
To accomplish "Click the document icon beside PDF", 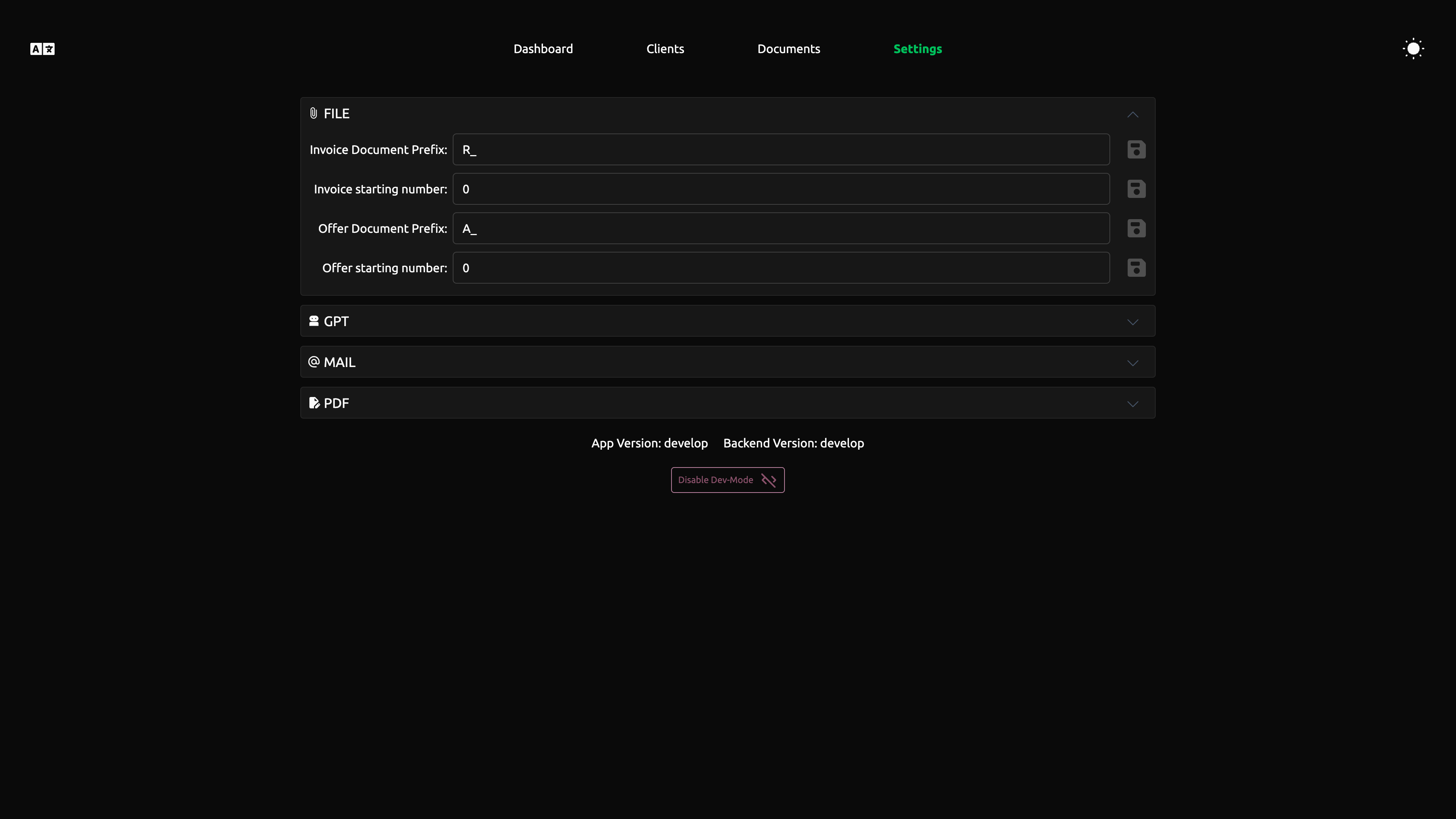I will [314, 403].
